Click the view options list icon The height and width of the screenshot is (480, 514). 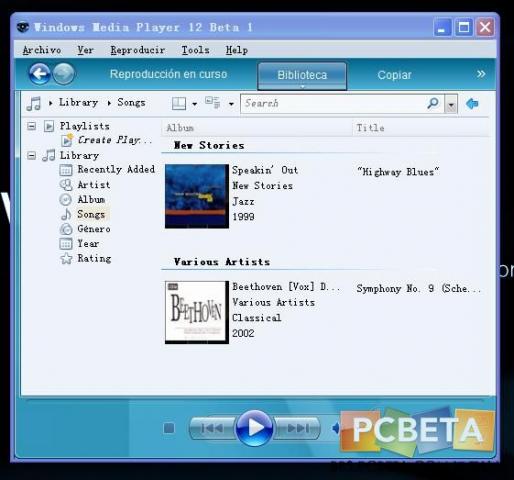213,103
